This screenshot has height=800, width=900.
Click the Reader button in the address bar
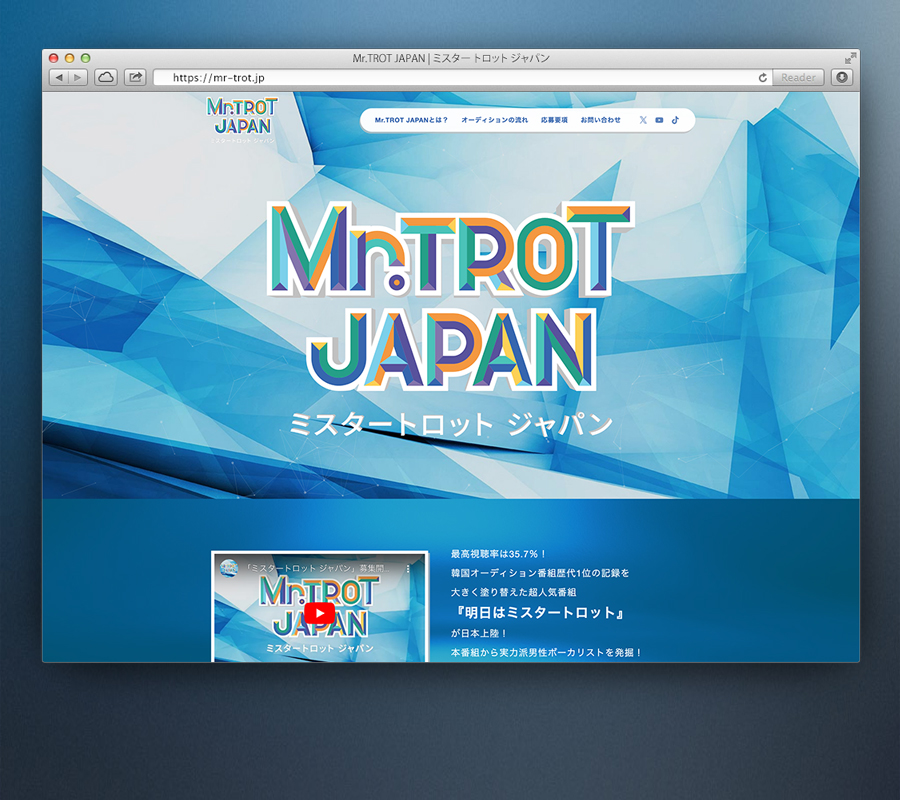(798, 77)
